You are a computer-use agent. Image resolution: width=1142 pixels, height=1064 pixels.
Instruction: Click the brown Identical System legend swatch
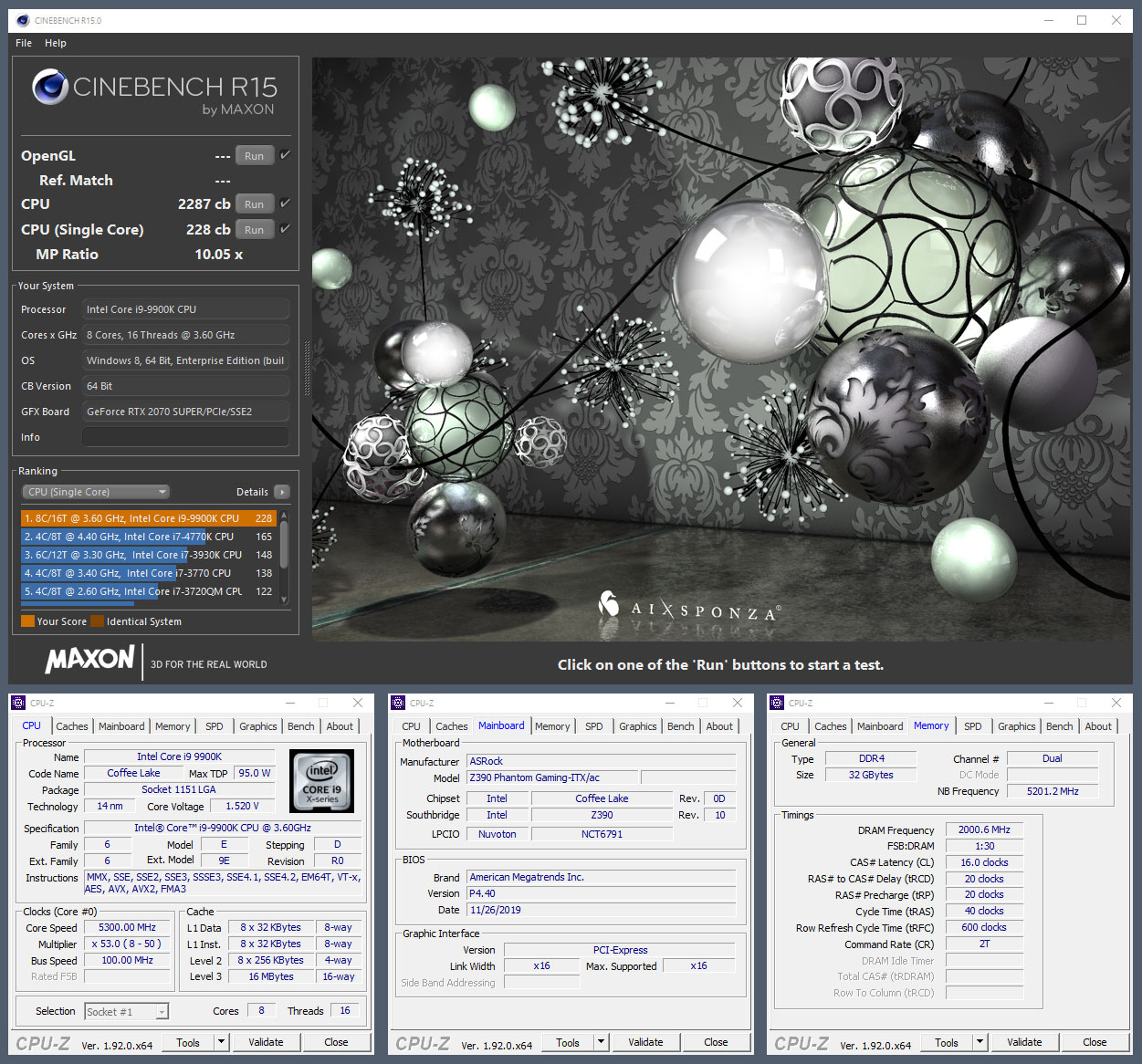point(97,621)
